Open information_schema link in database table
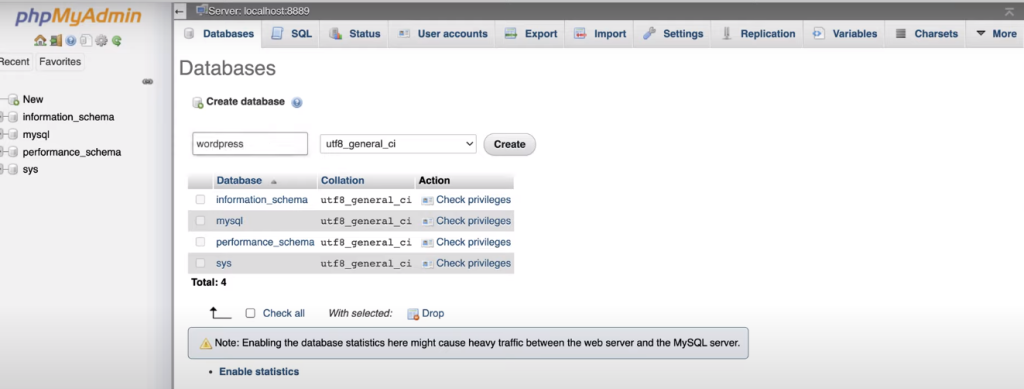Viewport: 1024px width, 389px height. pos(262,200)
